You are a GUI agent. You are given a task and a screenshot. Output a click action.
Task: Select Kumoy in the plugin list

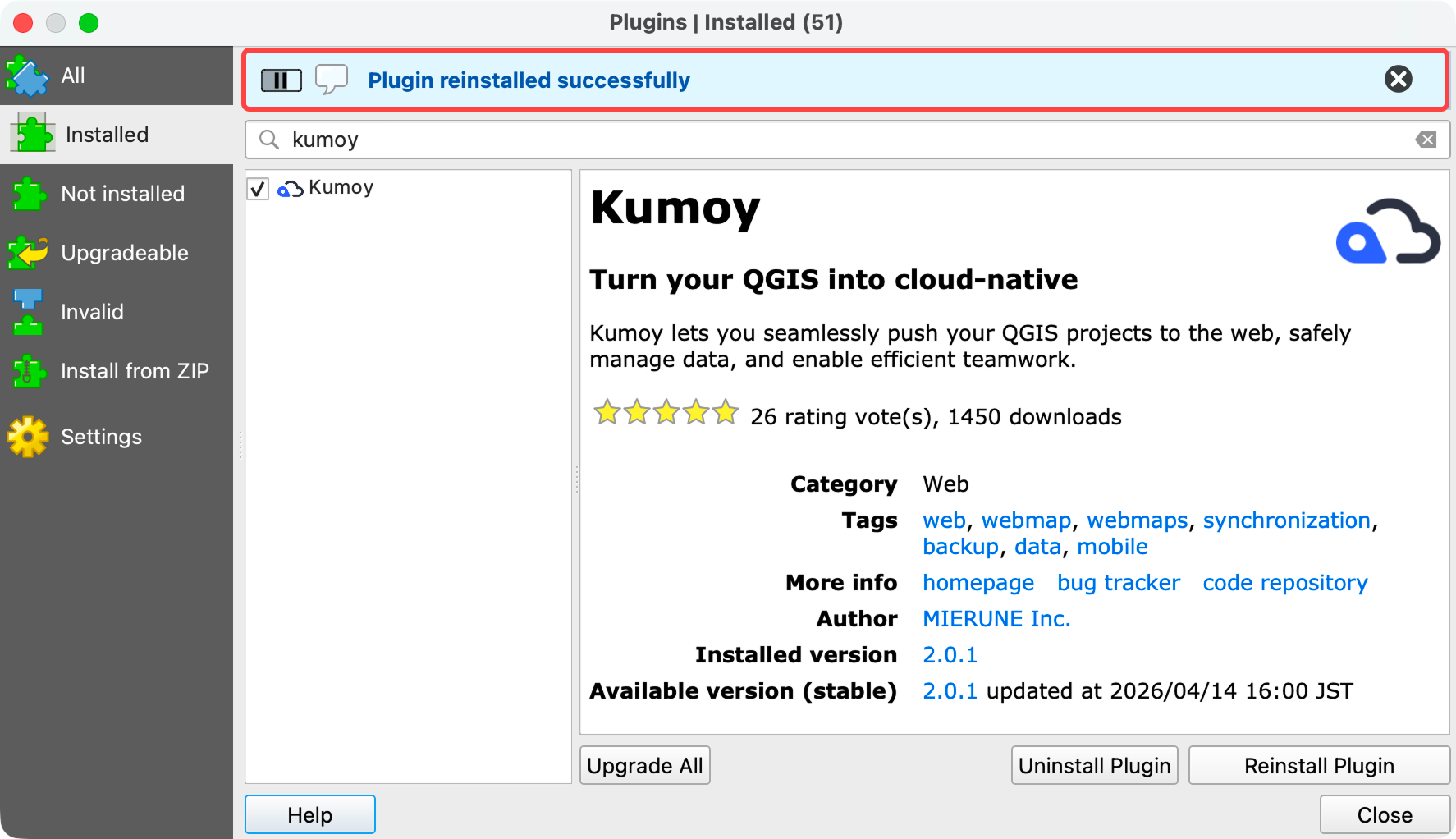(x=341, y=188)
